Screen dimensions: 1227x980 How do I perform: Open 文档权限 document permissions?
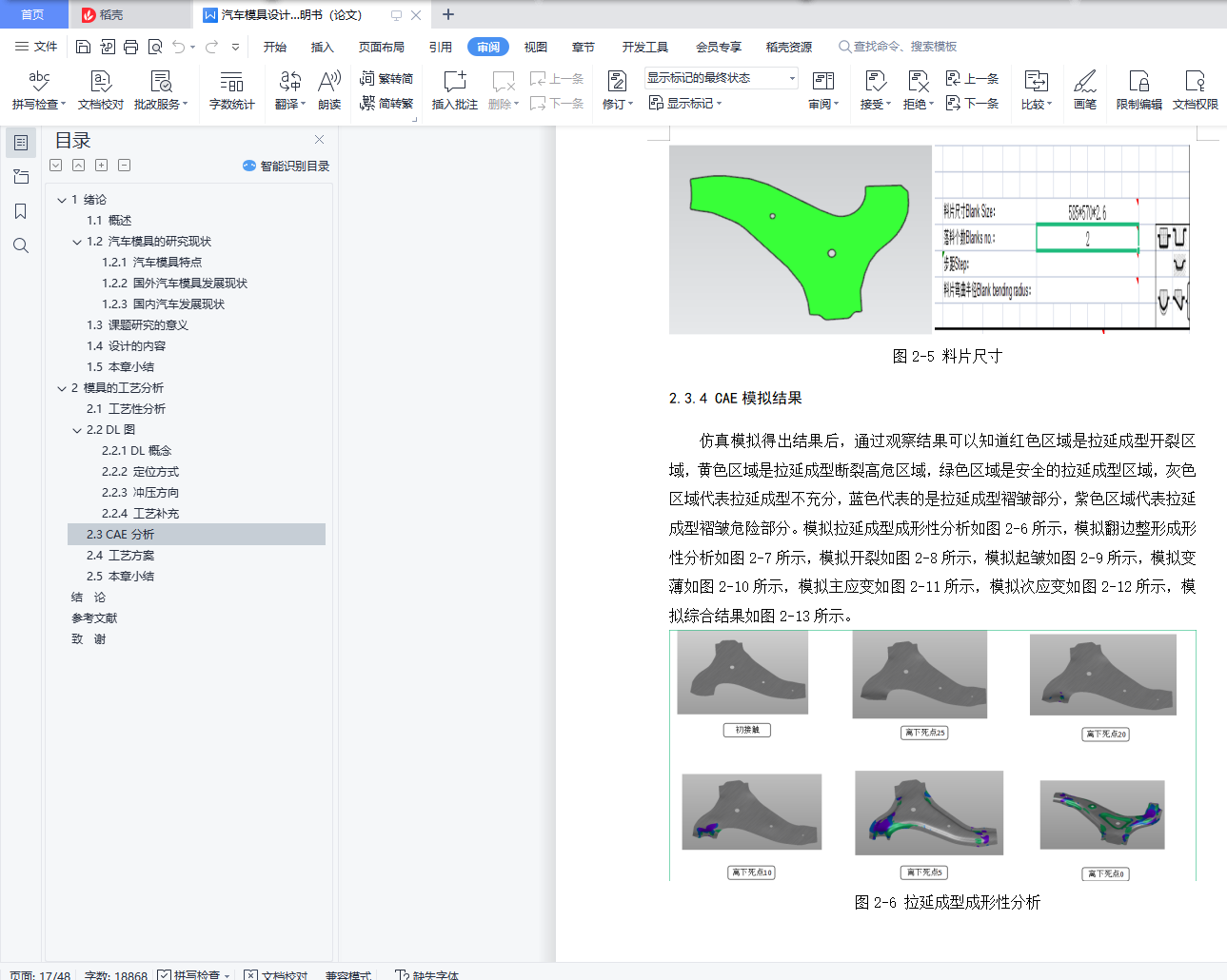pos(1196,91)
